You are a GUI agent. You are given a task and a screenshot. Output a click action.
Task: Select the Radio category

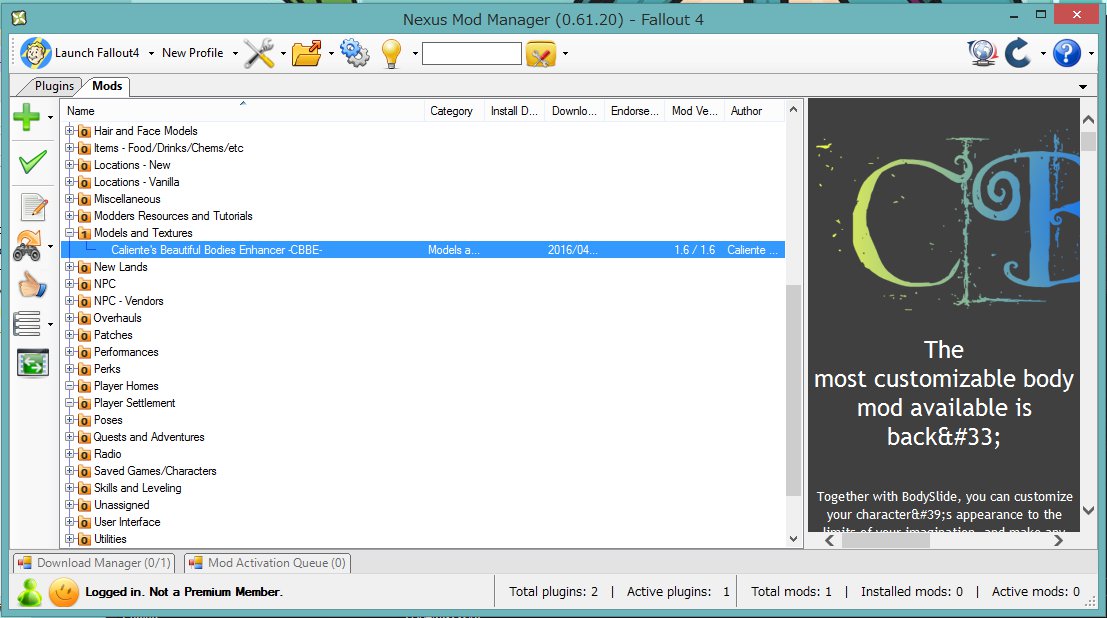coord(107,454)
